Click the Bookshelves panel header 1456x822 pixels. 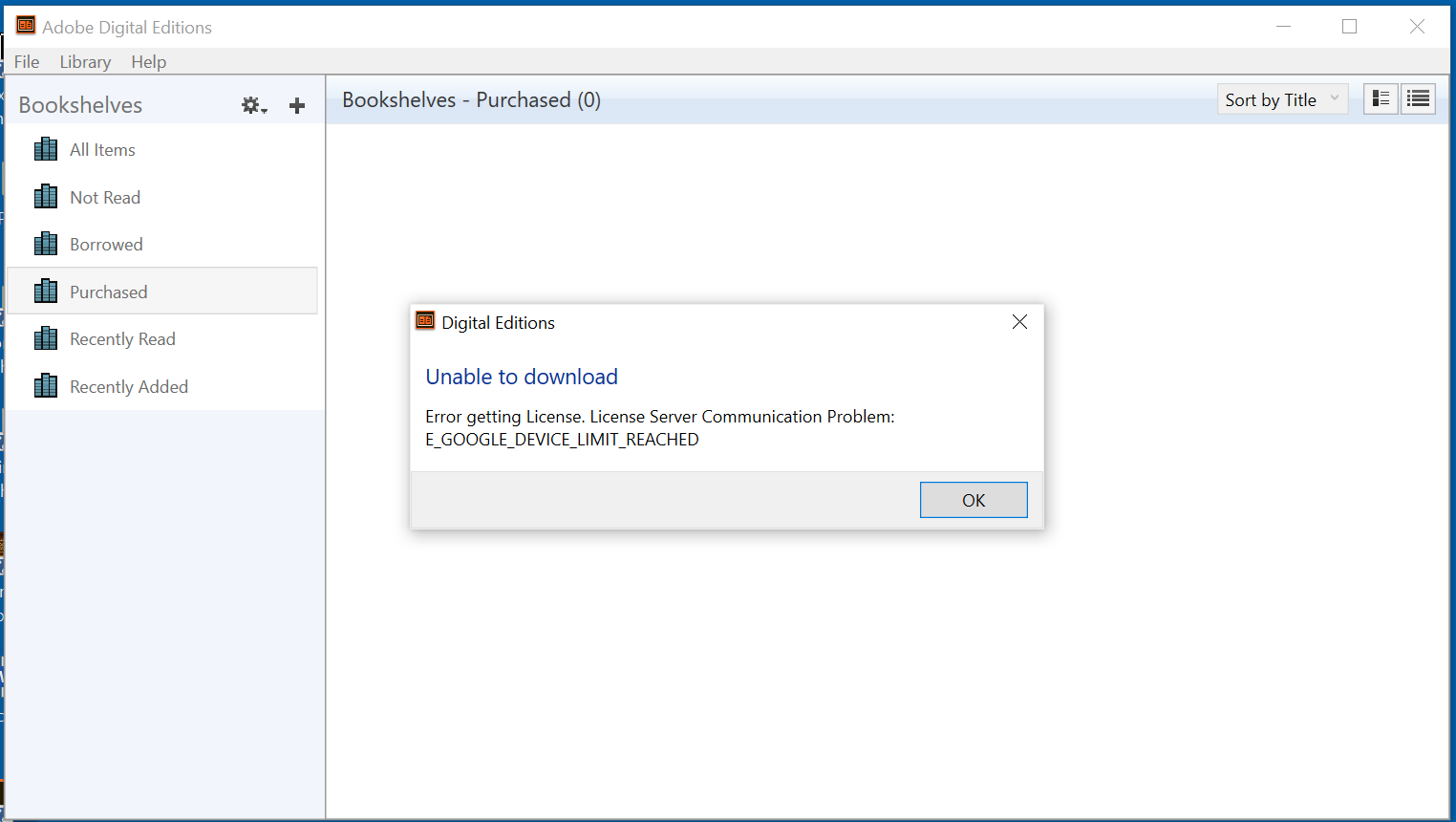point(80,104)
